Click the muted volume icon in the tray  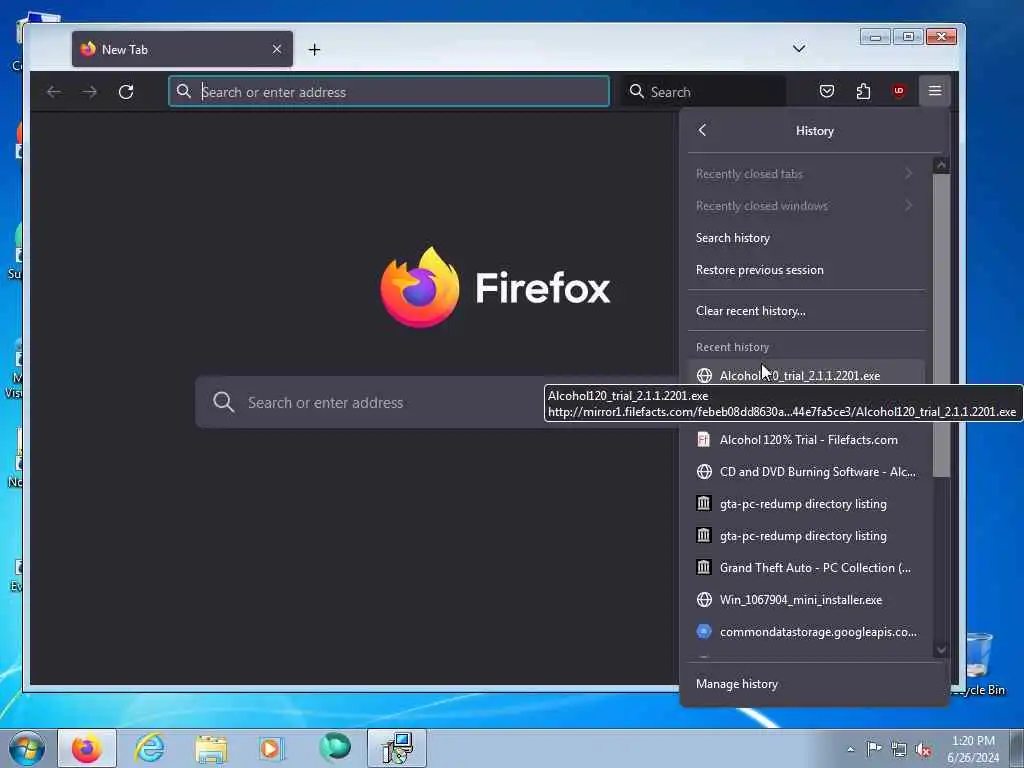[923, 749]
